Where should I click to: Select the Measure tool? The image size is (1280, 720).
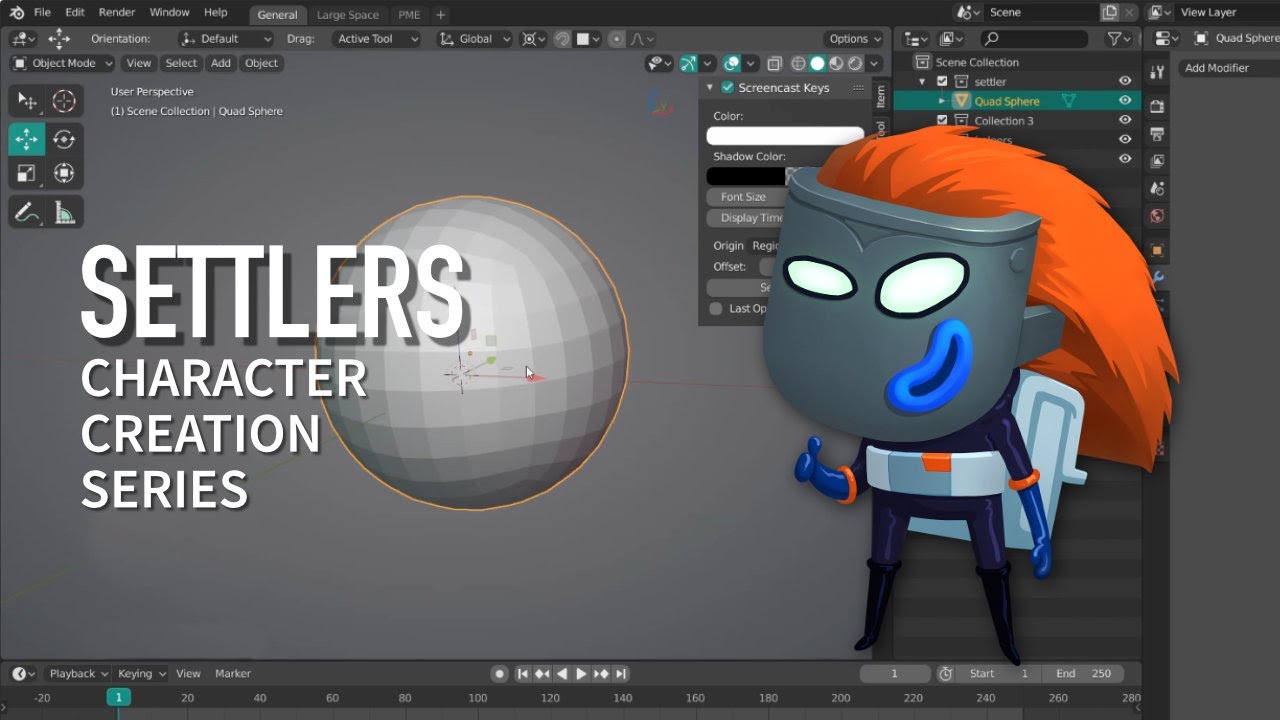[64, 212]
